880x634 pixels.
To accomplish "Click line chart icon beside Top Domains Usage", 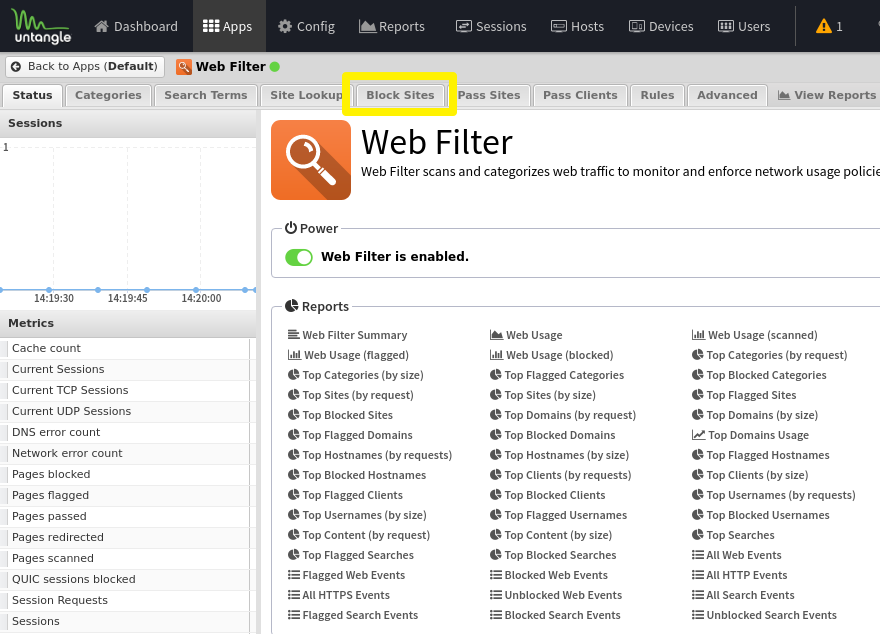I will tap(698, 435).
